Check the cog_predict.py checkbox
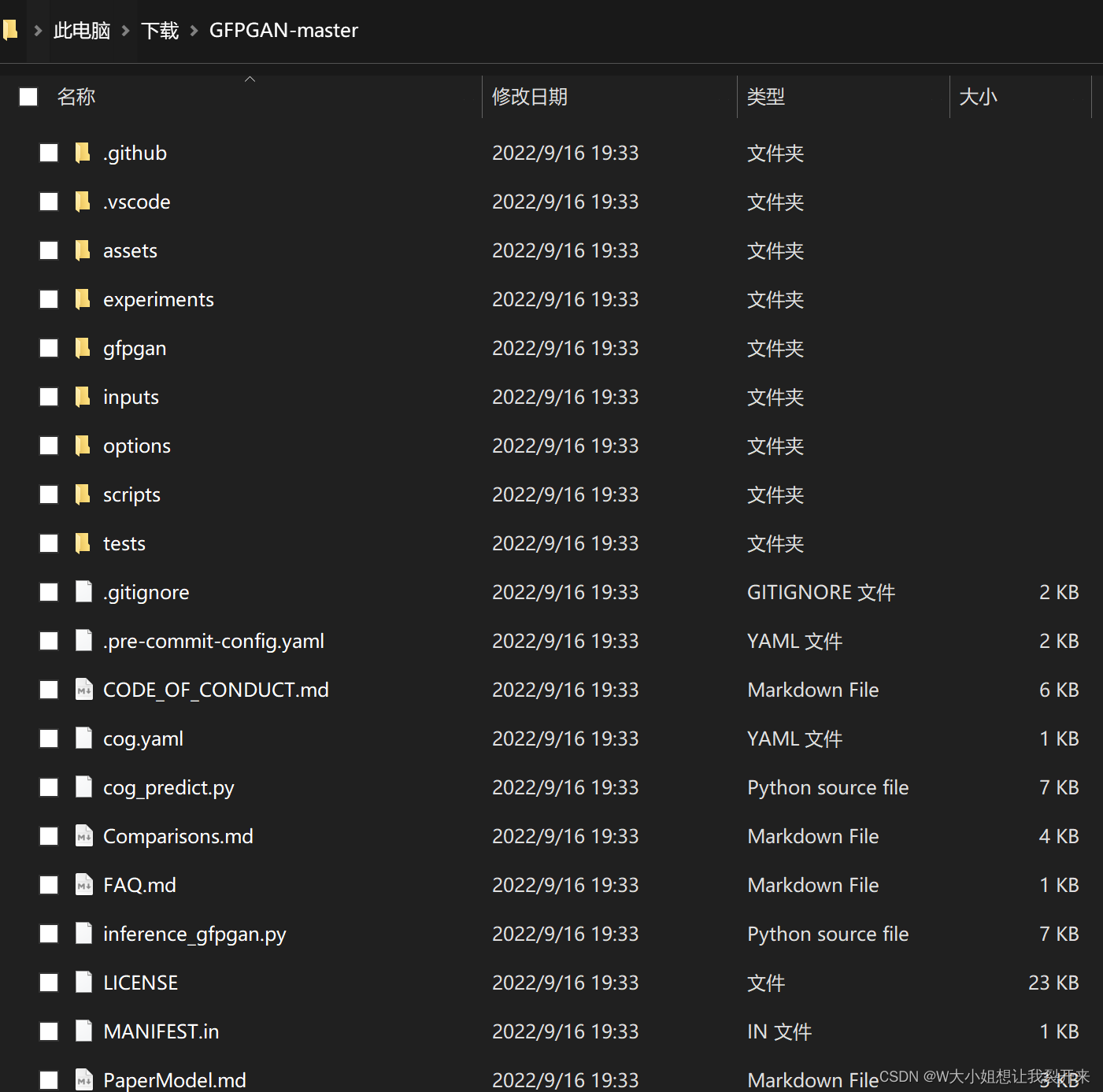 (49, 787)
